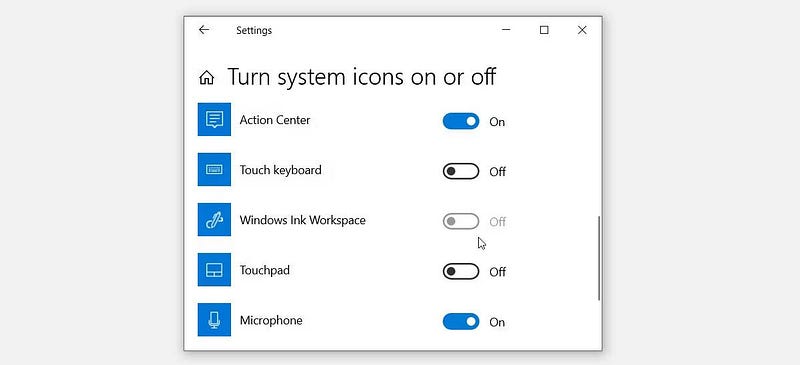Click the Touchpad icon tile
Screen dimensions: 800x365
pos(214,270)
